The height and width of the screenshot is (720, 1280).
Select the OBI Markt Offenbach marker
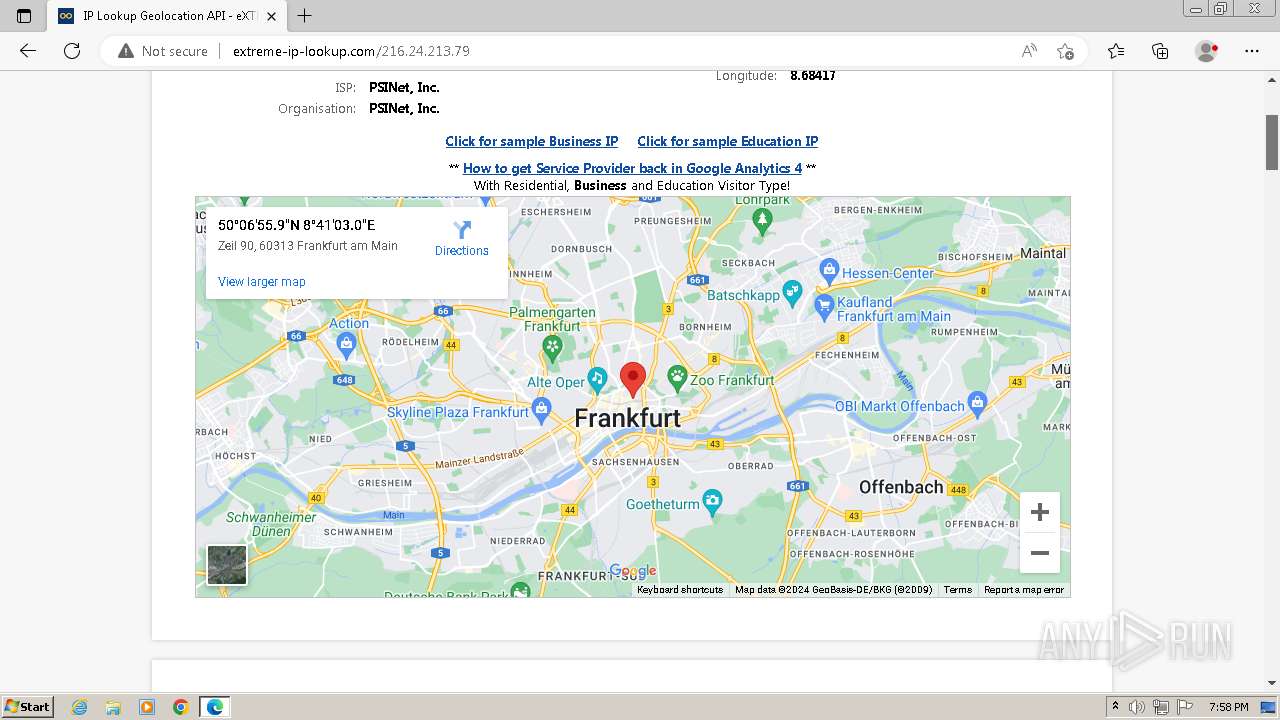pyautogui.click(x=977, y=403)
